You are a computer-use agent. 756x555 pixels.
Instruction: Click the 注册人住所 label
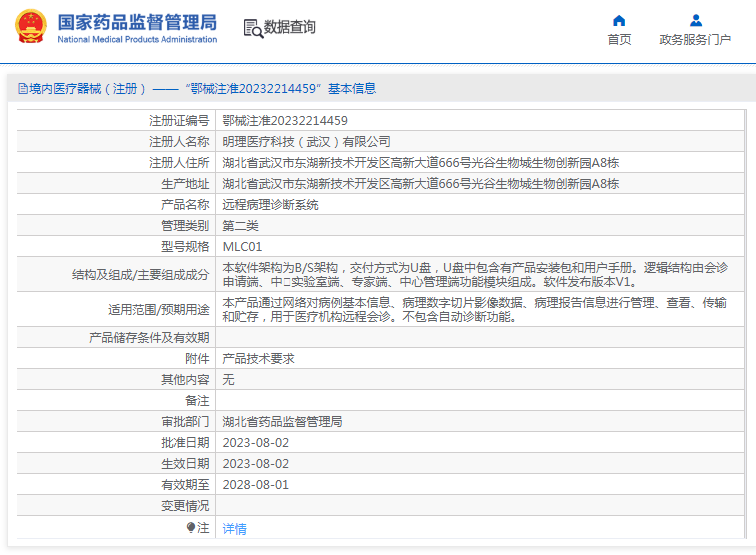179,162
